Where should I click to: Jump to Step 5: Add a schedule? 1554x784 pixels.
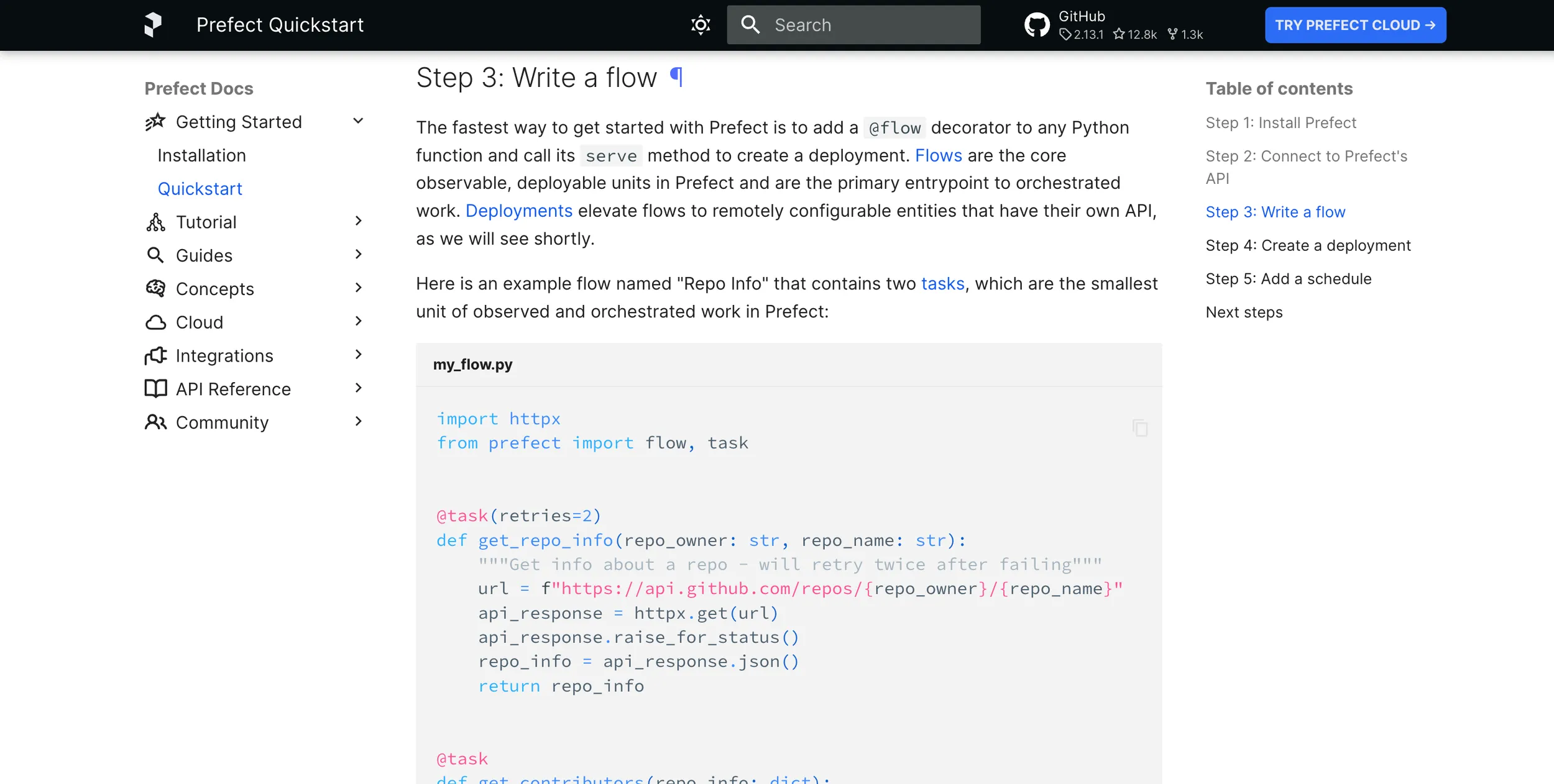[x=1289, y=278]
